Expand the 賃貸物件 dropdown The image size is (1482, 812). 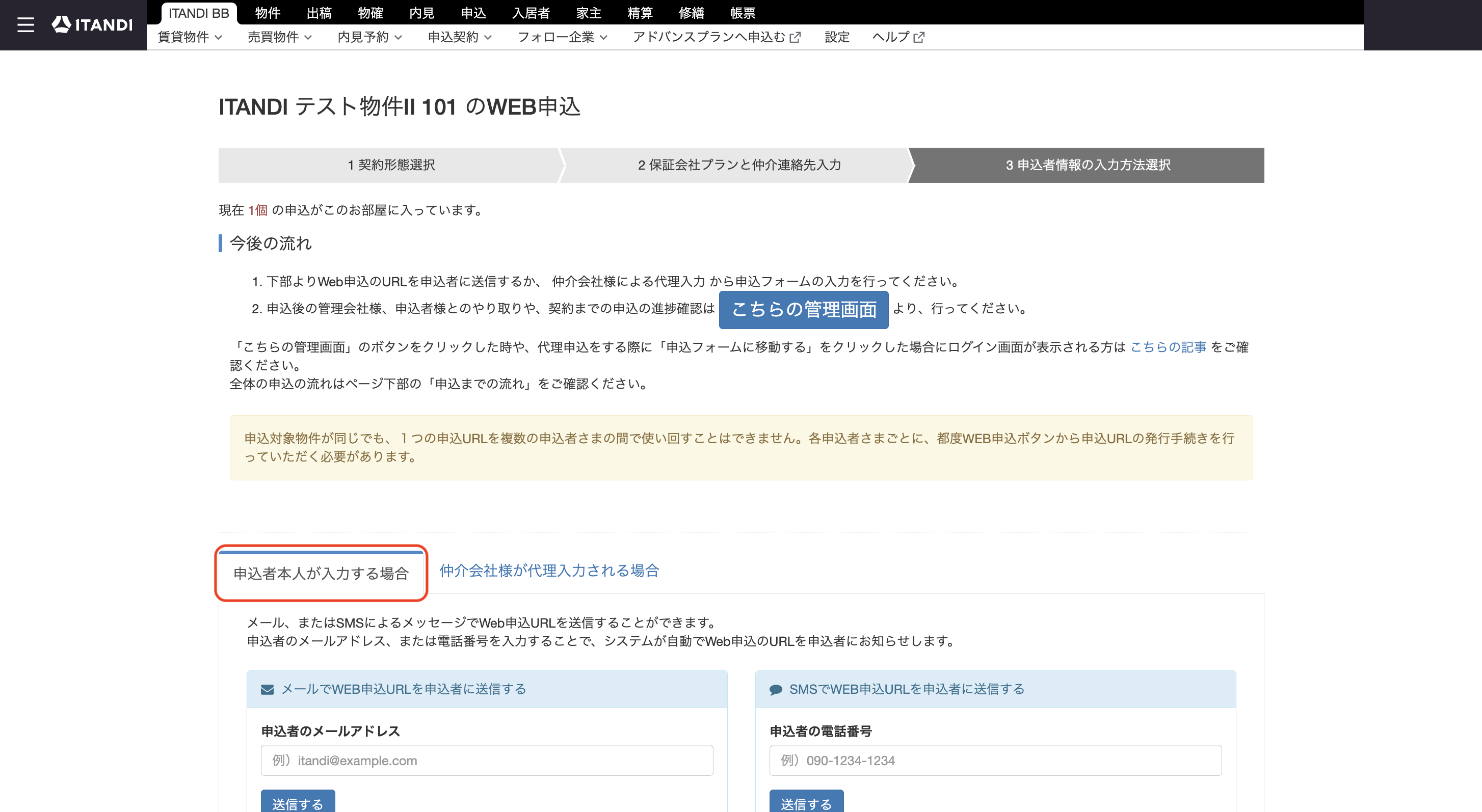click(x=190, y=37)
